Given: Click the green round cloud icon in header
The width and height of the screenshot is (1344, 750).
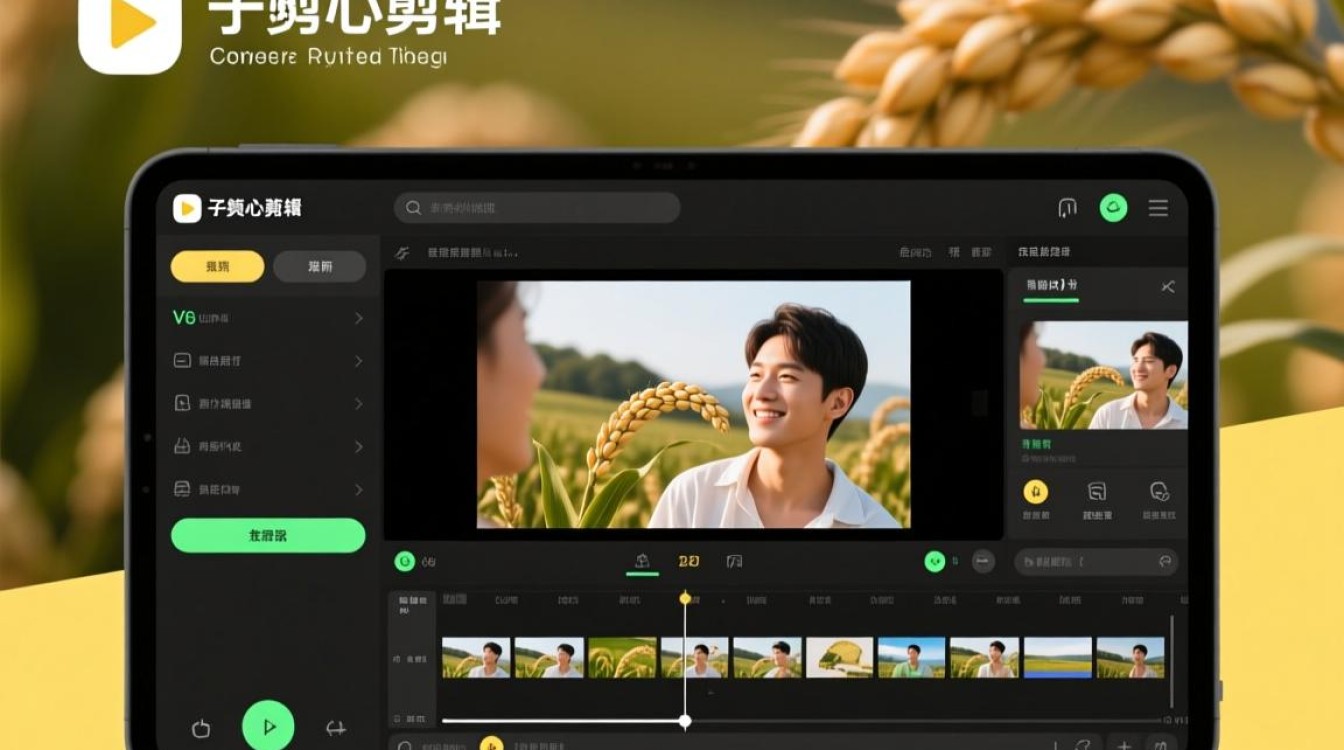Looking at the screenshot, I should click(1113, 208).
